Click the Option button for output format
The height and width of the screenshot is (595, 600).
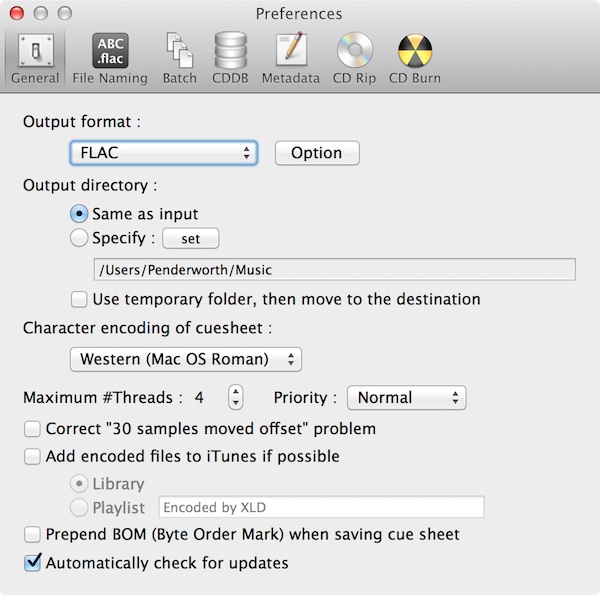(x=317, y=153)
